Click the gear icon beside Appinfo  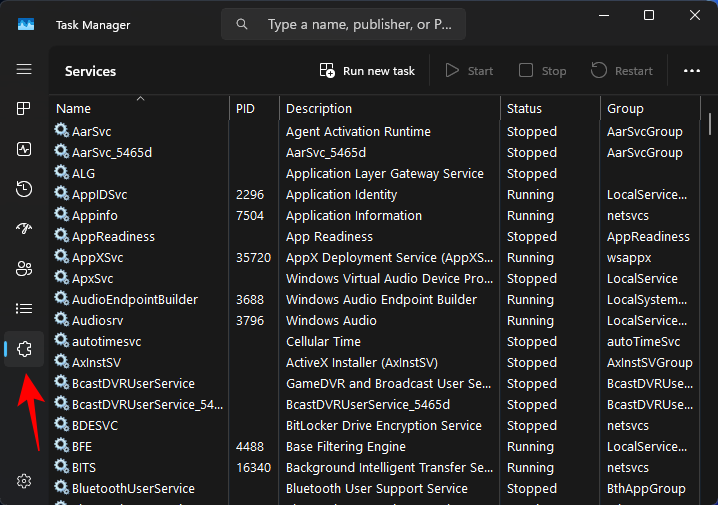(x=61, y=214)
